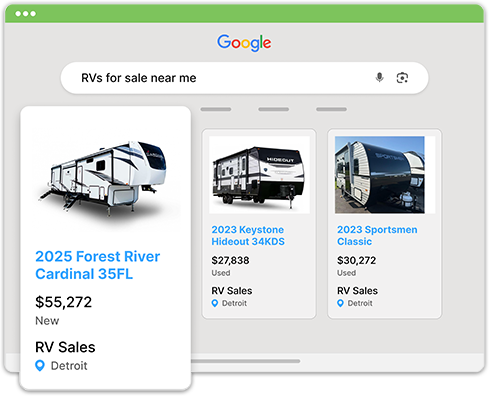Click Used label under $30,272
The width and height of the screenshot is (489, 396).
click(x=346, y=273)
